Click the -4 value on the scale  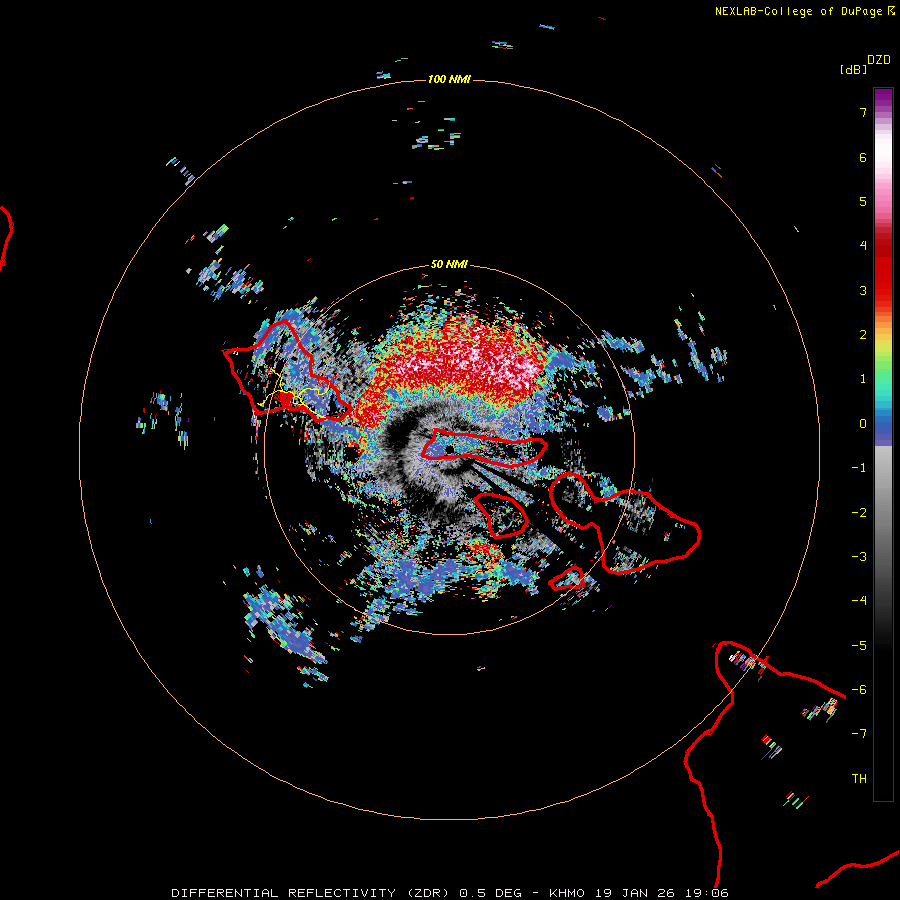pyautogui.click(x=859, y=601)
